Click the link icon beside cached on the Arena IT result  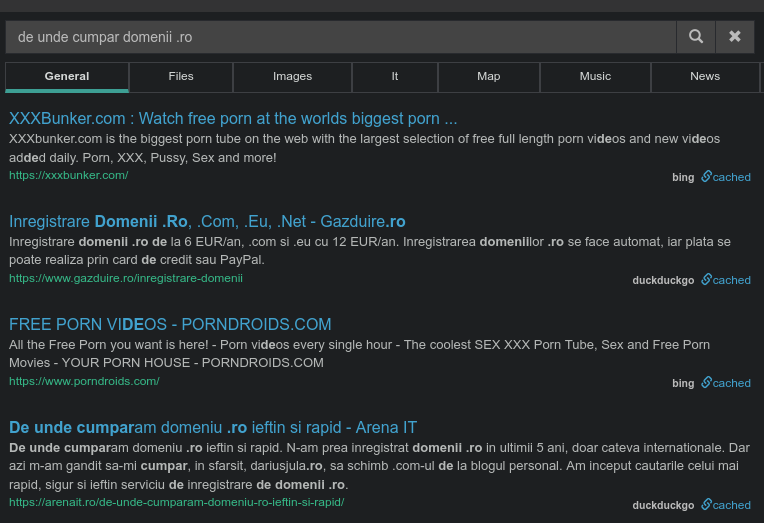click(x=706, y=504)
